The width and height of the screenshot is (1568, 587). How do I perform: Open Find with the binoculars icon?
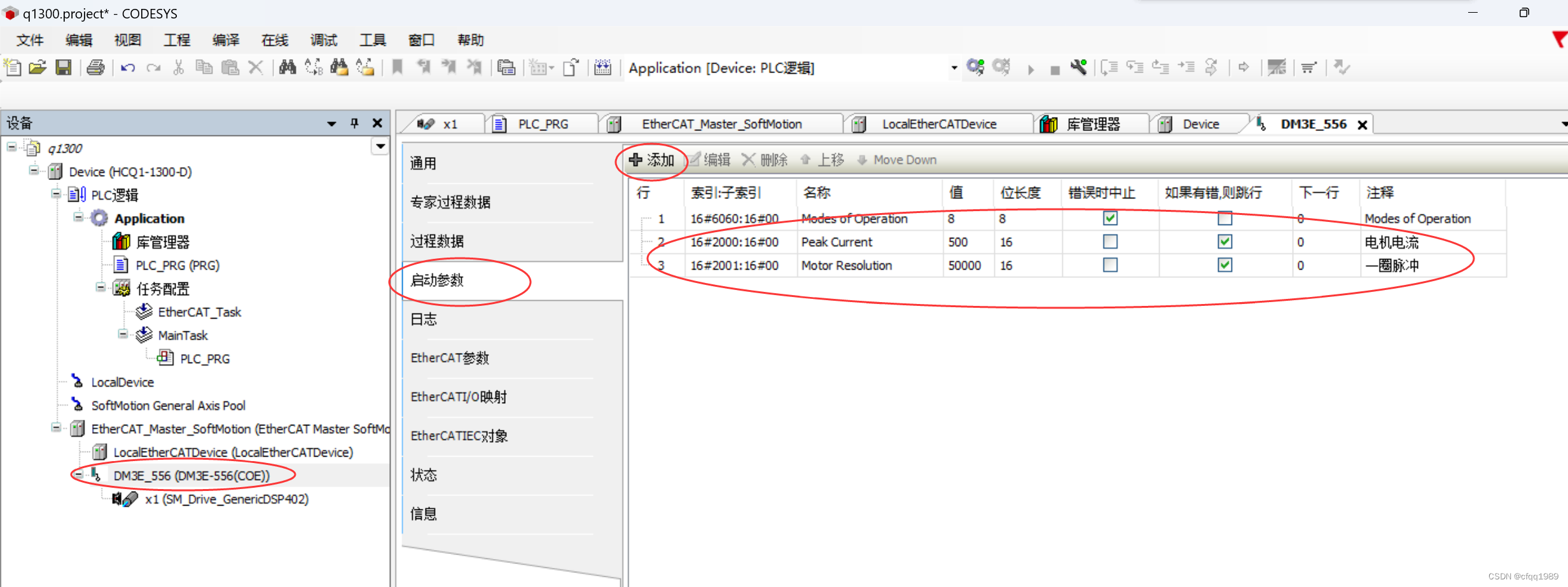click(288, 67)
